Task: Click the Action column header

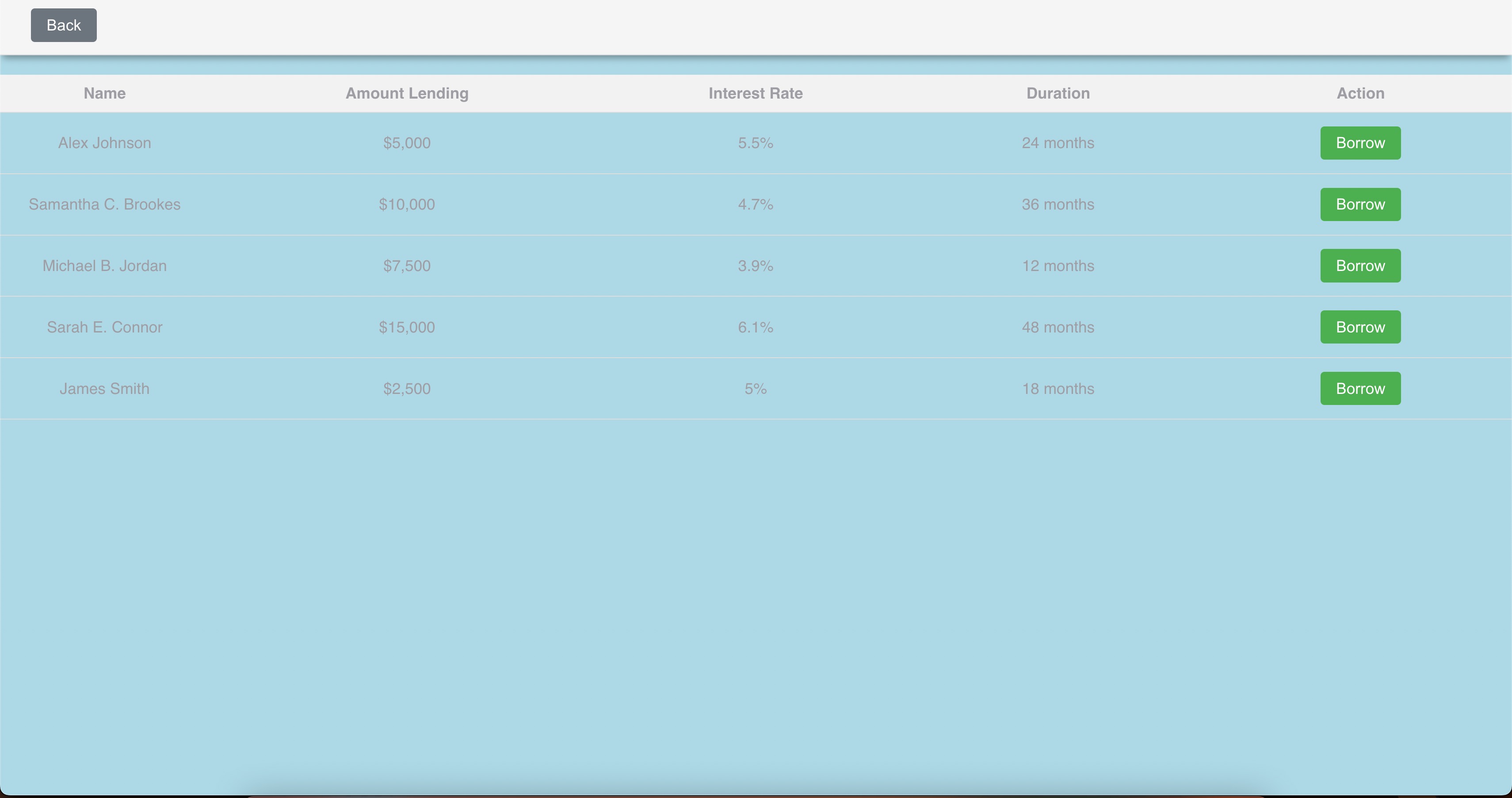Action: [x=1360, y=93]
